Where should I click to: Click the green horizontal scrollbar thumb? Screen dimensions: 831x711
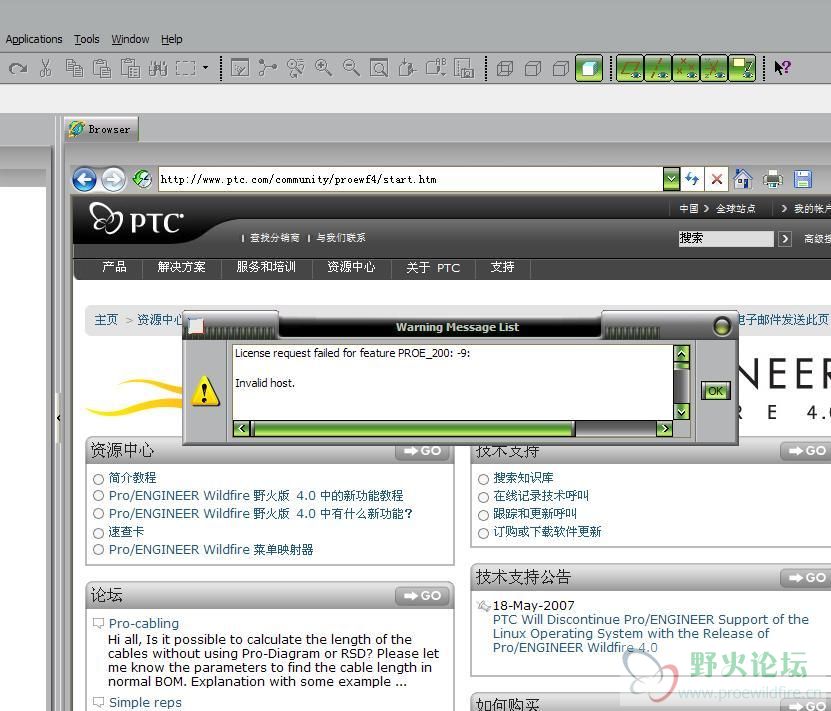click(x=413, y=428)
